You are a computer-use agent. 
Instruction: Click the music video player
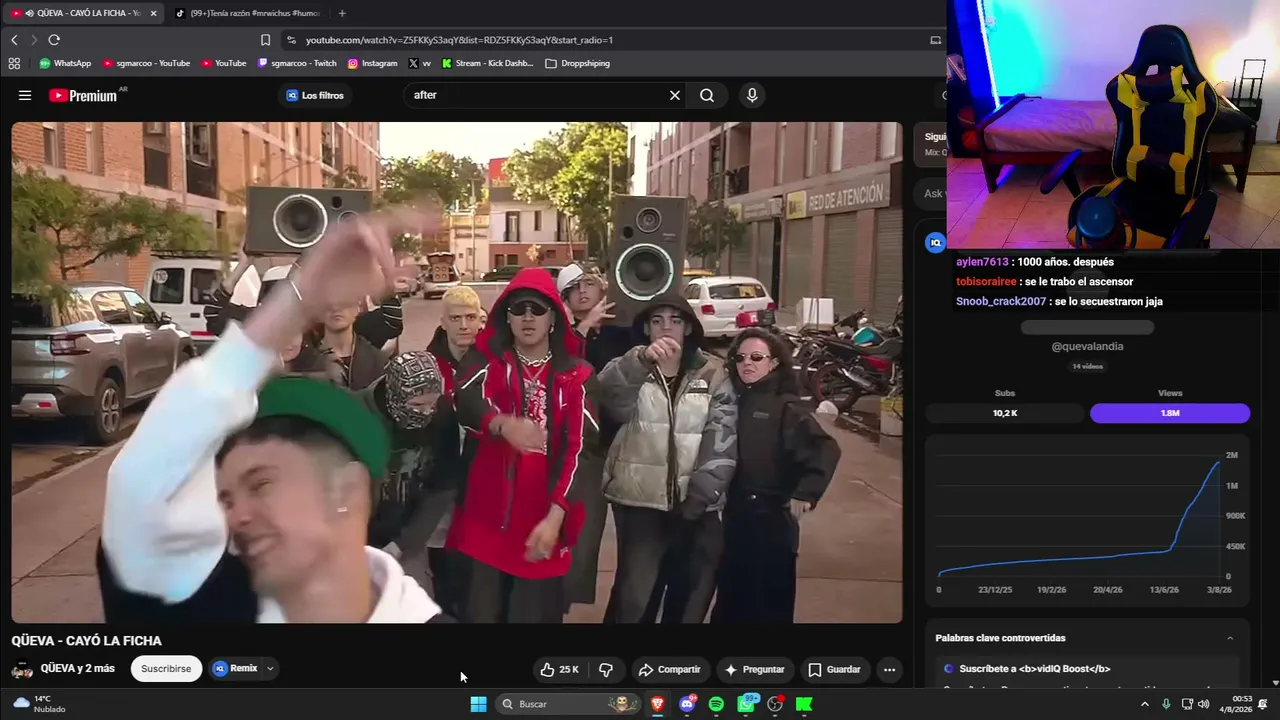[x=457, y=372]
